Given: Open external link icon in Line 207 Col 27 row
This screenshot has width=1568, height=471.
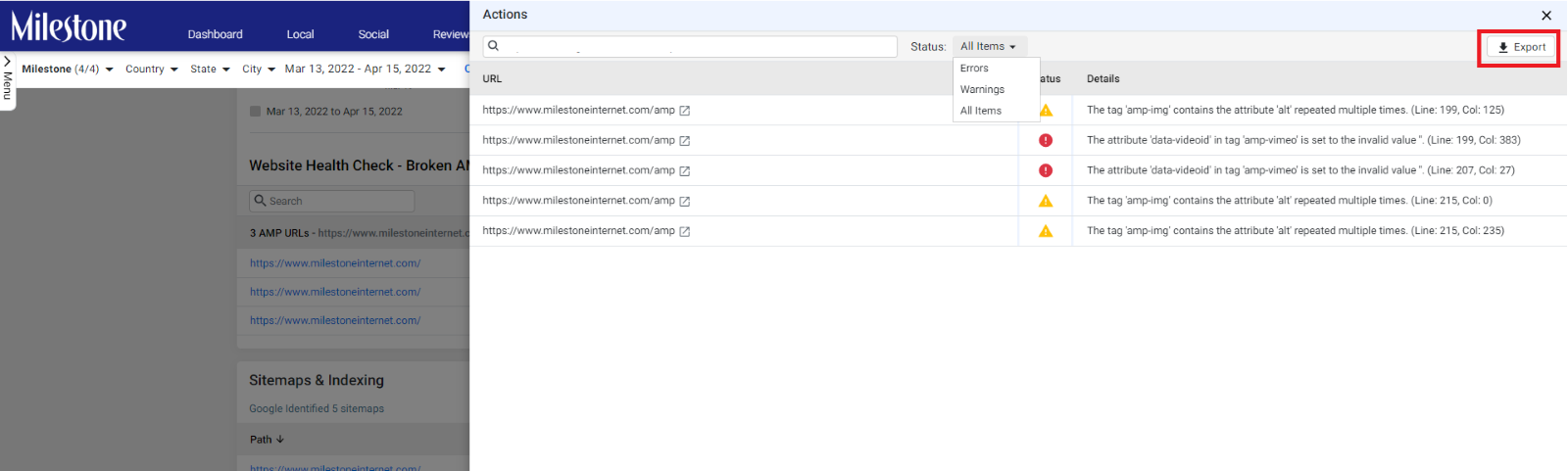Looking at the screenshot, I should [x=685, y=171].
